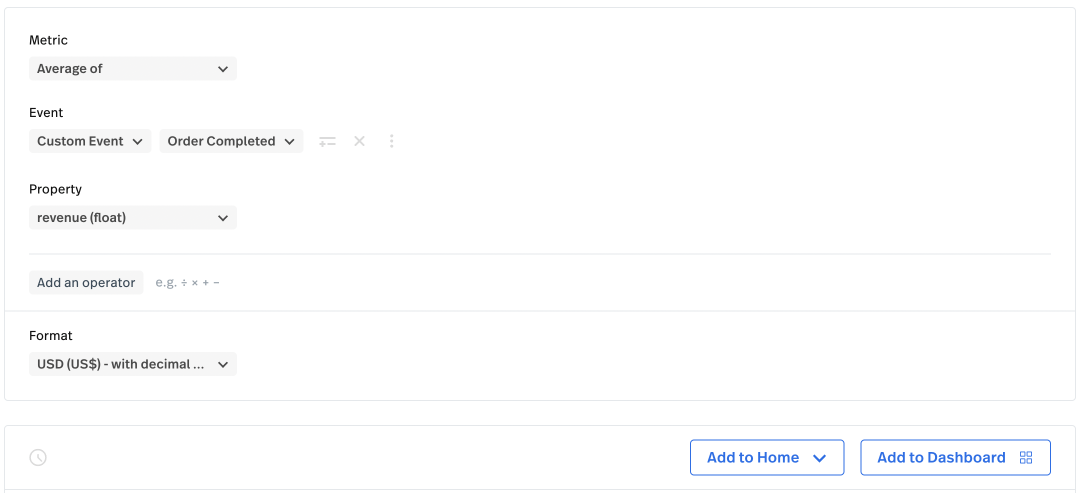Click Add an operator
The height and width of the screenshot is (493, 1081).
pos(86,283)
